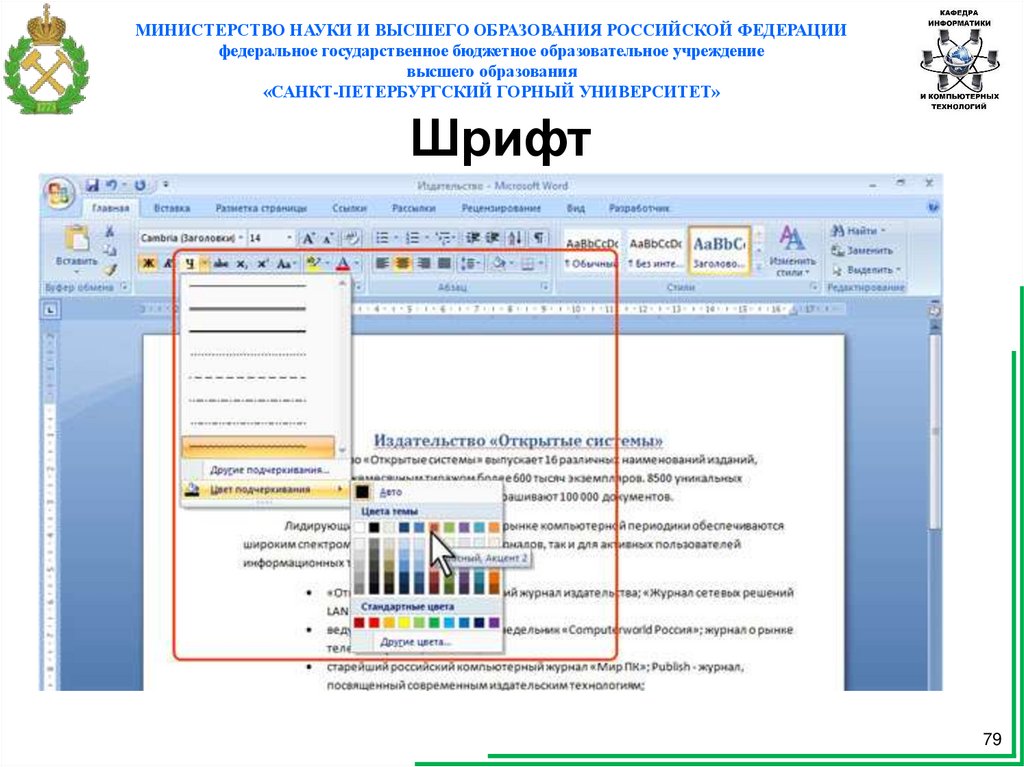This screenshot has height=767, width=1024.
Task: Save the document from quick access toolbar
Action: coord(92,186)
